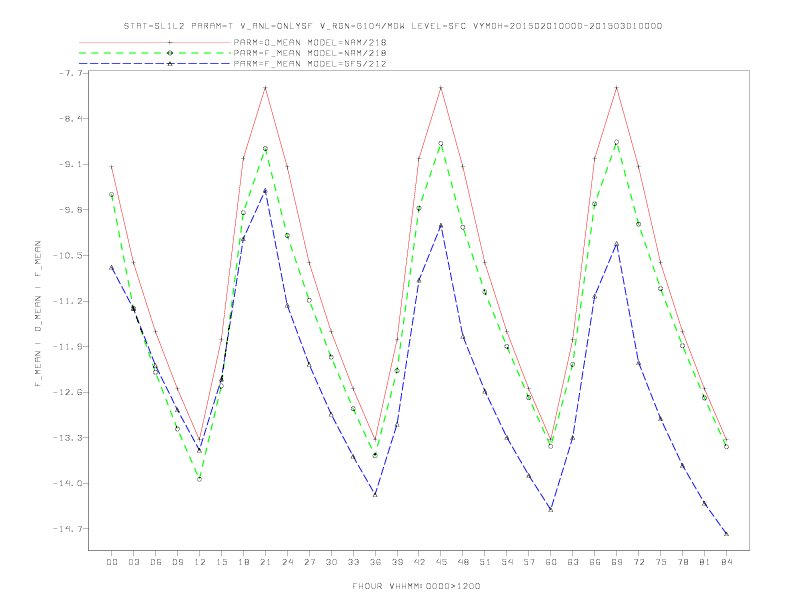The height and width of the screenshot is (612, 792).
Task: Click the x-axis title FHOUR VHHMM=0000>1200
Action: coord(416,586)
